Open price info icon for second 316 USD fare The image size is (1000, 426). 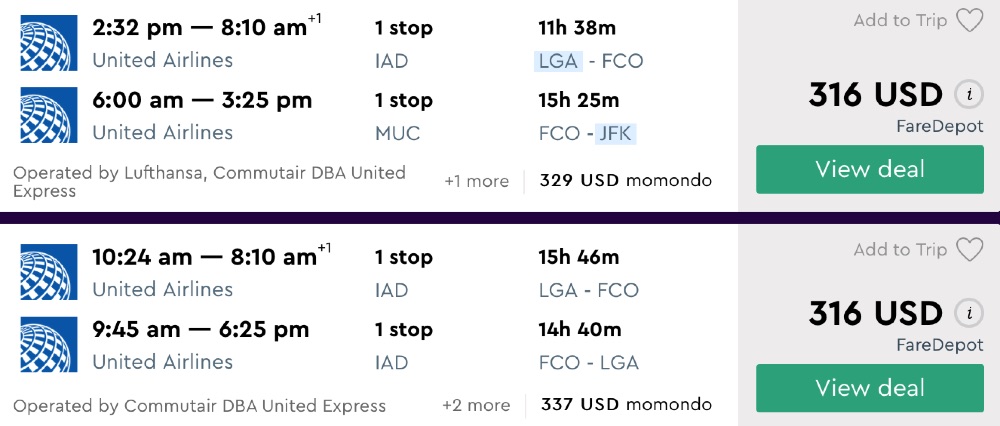tap(967, 314)
